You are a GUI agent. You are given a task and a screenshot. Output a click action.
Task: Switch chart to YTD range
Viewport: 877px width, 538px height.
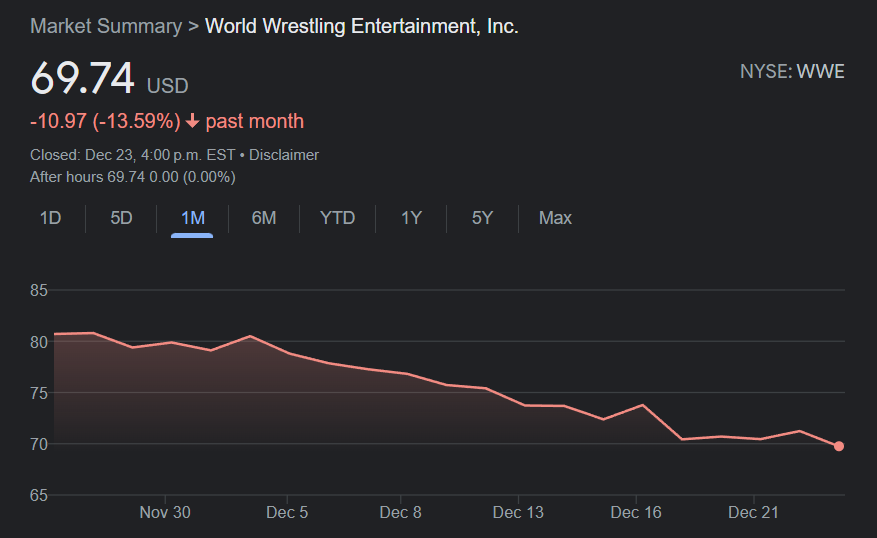point(337,218)
